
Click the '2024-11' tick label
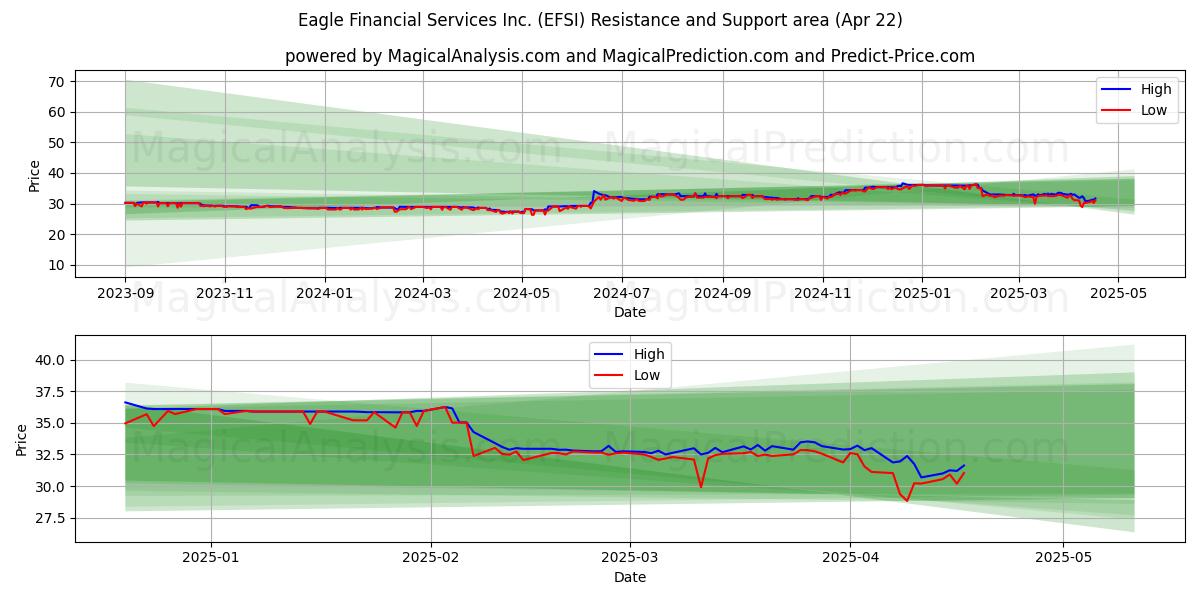tap(822, 293)
